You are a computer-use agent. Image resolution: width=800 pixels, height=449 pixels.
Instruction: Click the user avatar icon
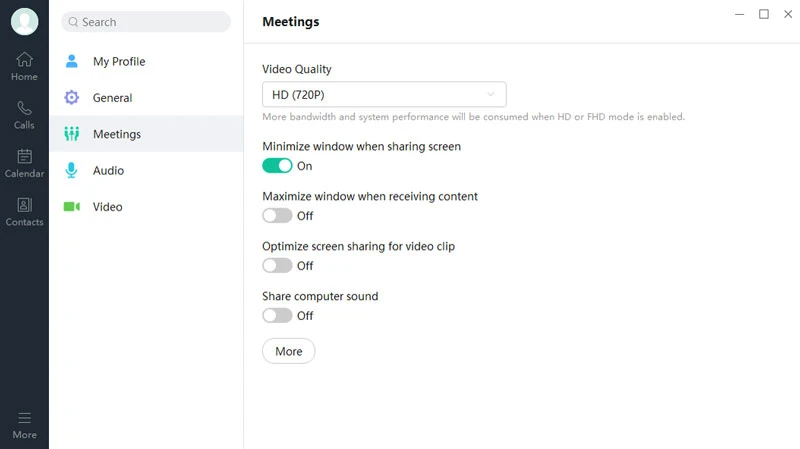(x=24, y=21)
